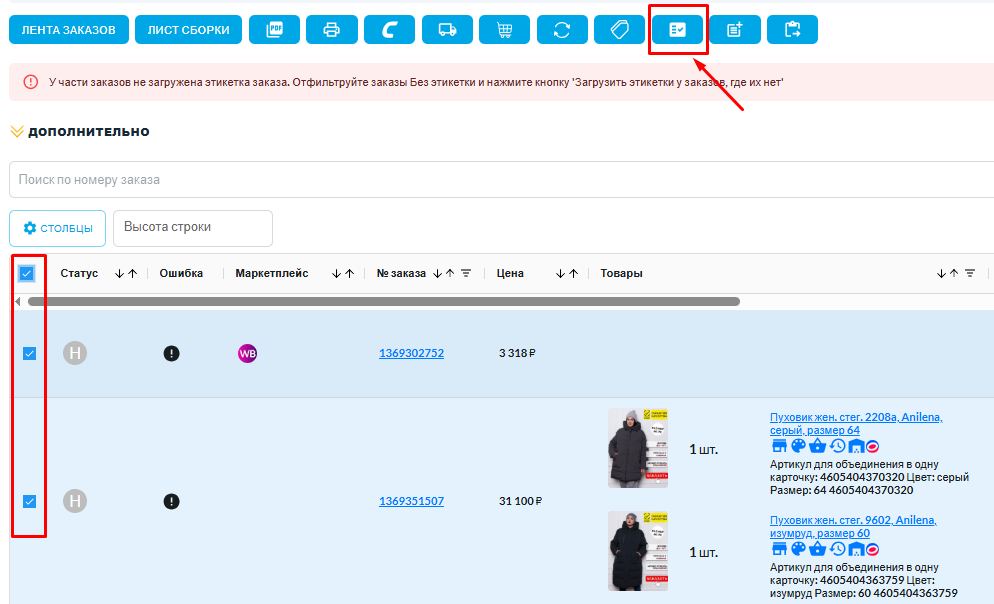Expand the ДОПОЛНИТЕЛЬНО section
This screenshot has width=994, height=604.
point(80,131)
